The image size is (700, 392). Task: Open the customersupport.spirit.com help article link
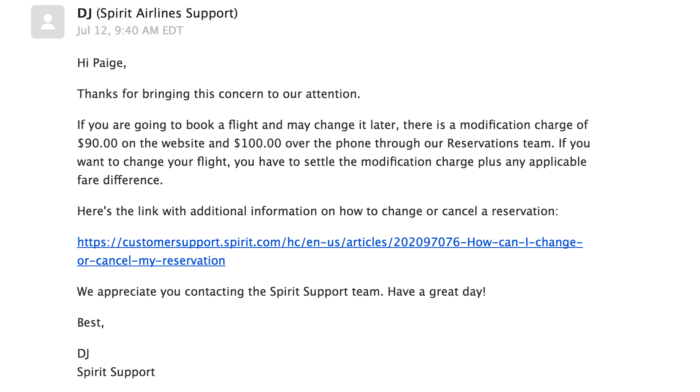pos(329,242)
